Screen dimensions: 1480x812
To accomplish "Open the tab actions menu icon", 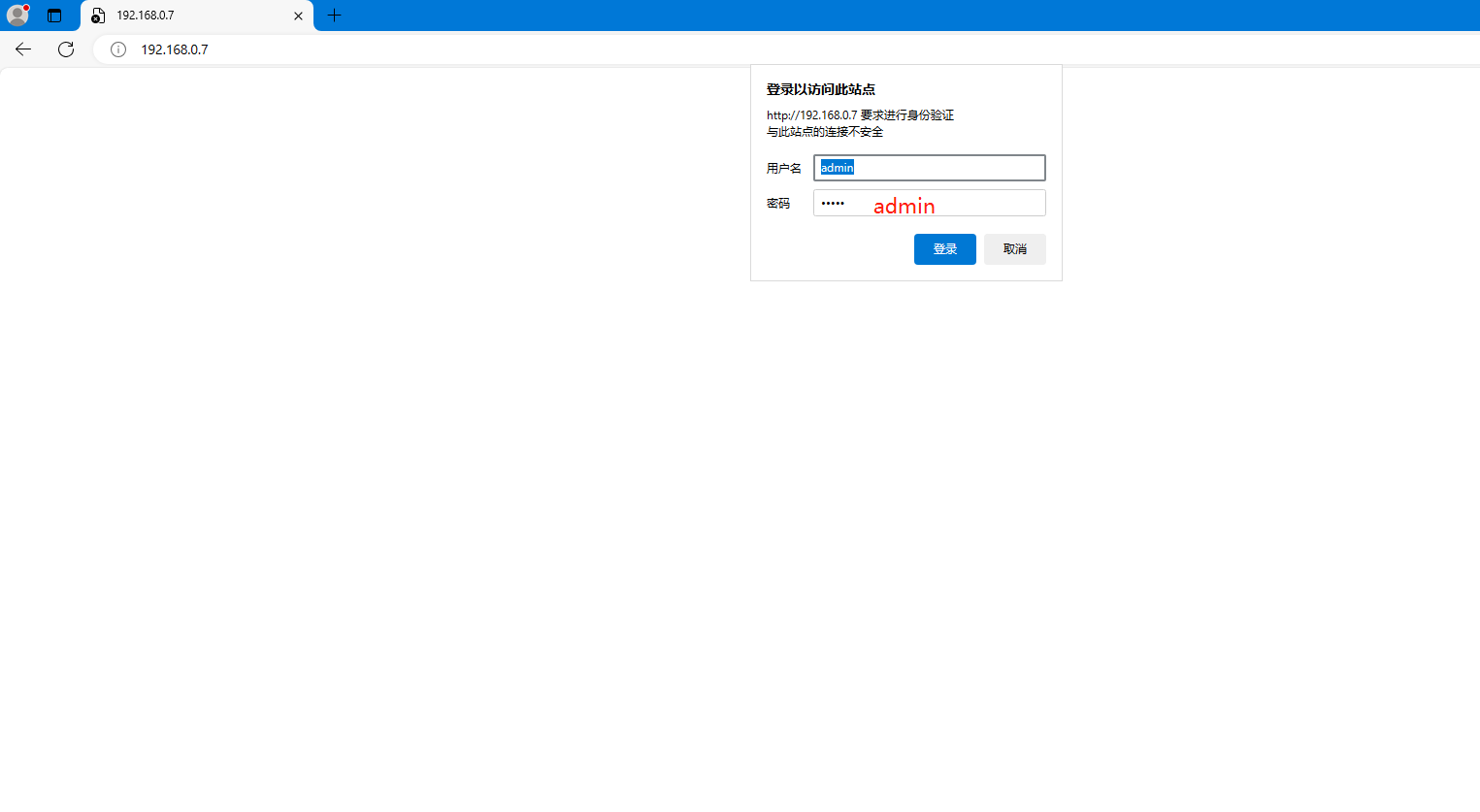I will 54,16.
